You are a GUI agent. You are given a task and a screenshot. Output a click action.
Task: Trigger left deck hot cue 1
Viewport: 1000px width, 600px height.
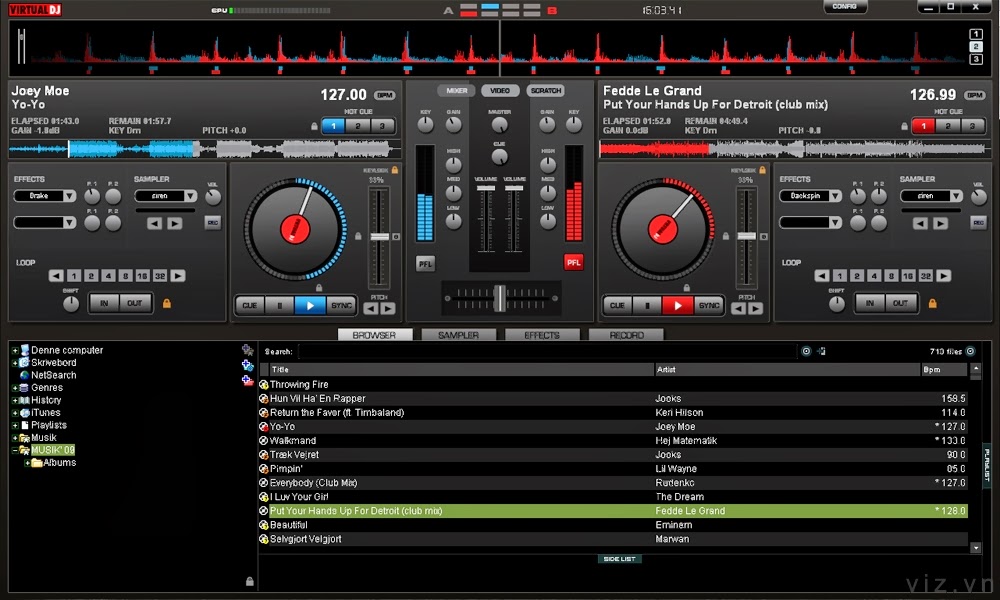(334, 126)
